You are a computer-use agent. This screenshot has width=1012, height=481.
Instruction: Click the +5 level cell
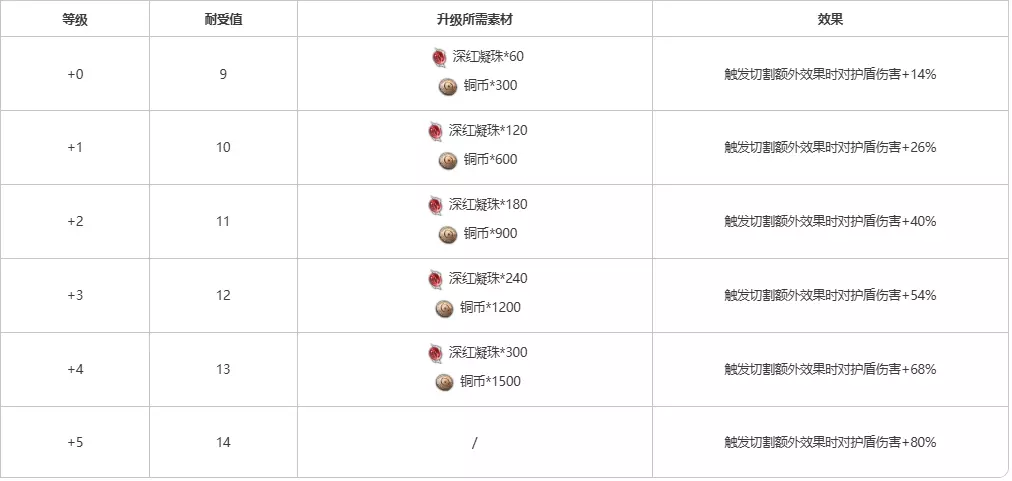pos(75,442)
